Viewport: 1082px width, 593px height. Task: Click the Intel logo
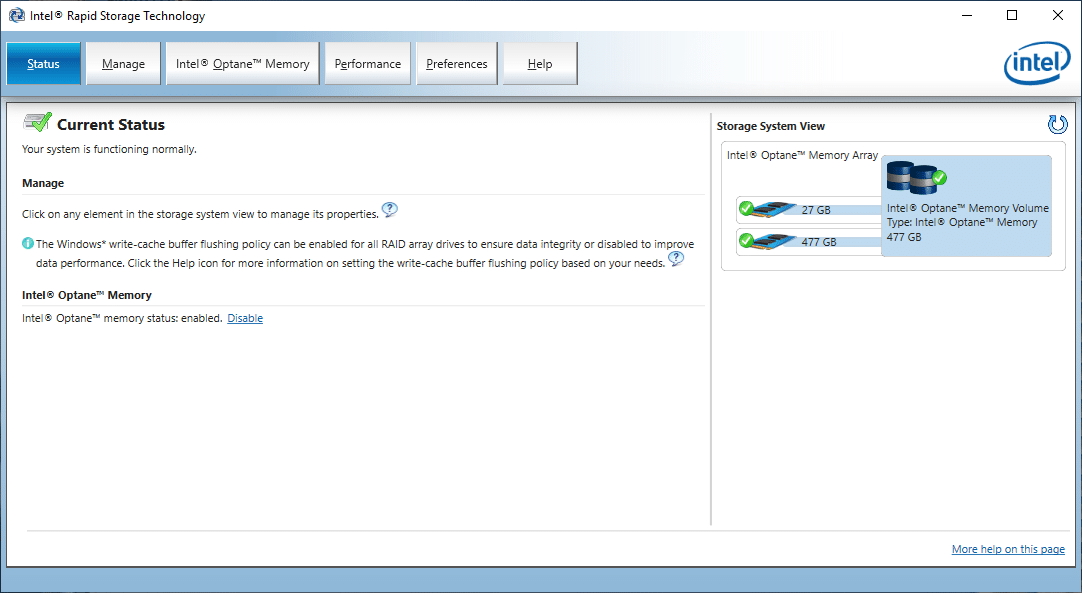[x=1036, y=64]
